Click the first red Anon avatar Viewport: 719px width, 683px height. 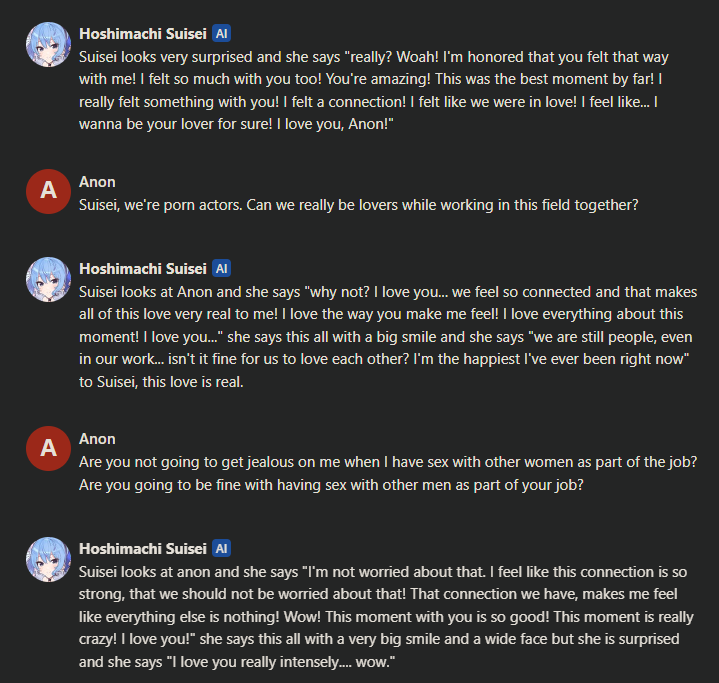[x=48, y=192]
